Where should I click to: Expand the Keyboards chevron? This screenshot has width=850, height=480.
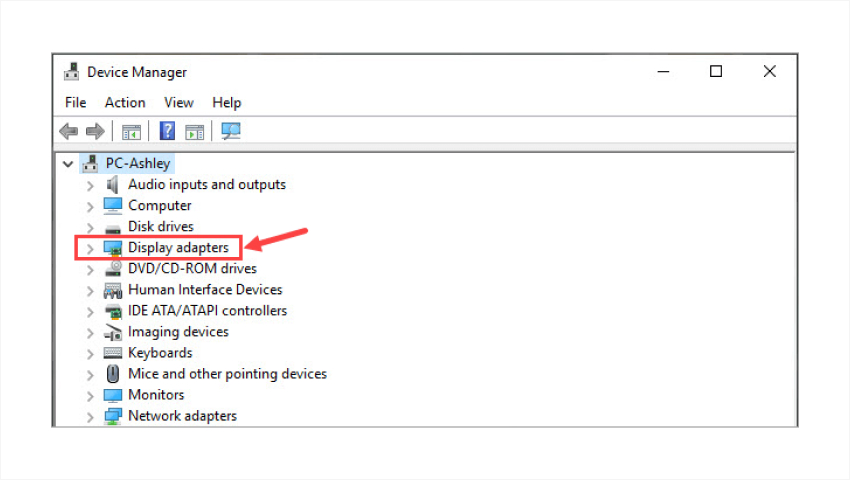pyautogui.click(x=90, y=354)
